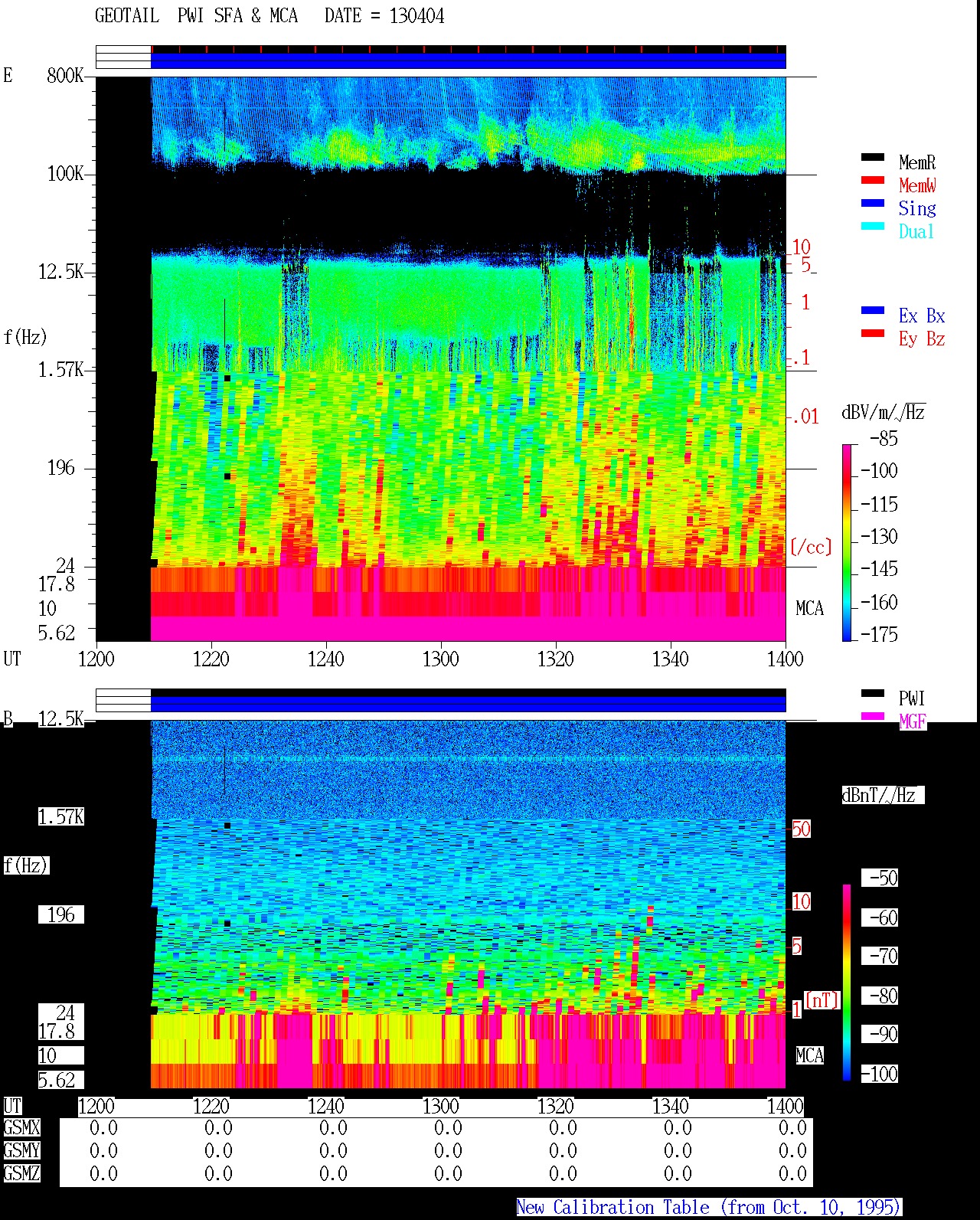Click the 1340 UT tick on magnetic plot
Image resolution: width=980 pixels, height=1220 pixels.
pyautogui.click(x=671, y=1107)
